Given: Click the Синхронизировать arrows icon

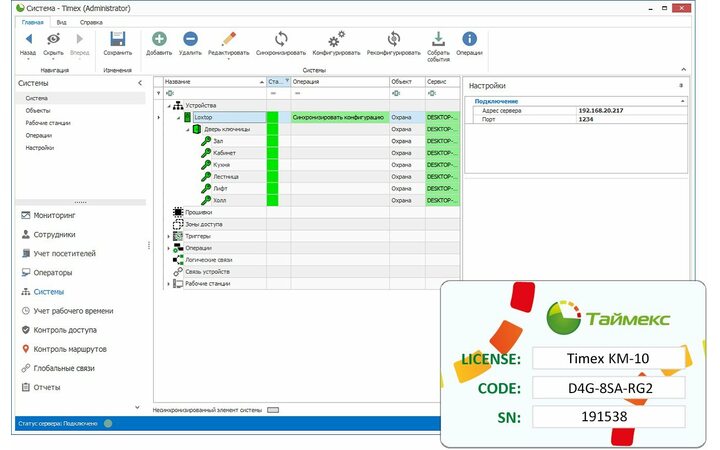Looking at the screenshot, I should point(281,39).
